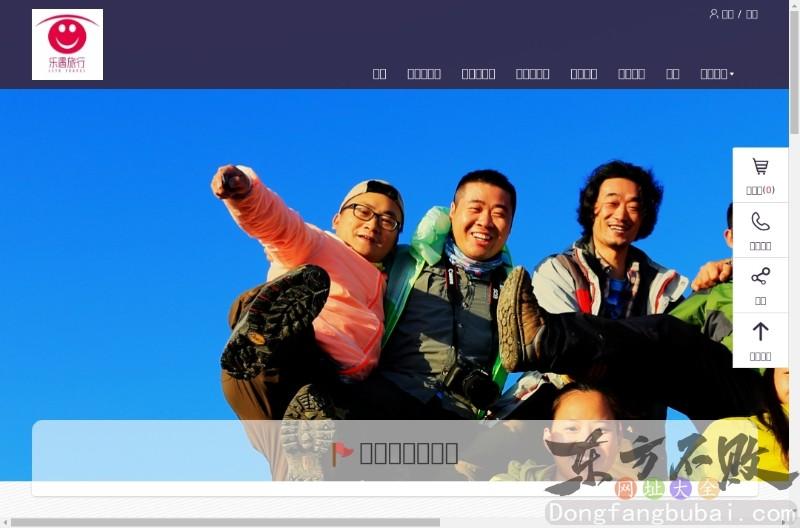This screenshot has height=528, width=800.
Task: Click the vertical scrollbar thumb
Action: point(794,71)
